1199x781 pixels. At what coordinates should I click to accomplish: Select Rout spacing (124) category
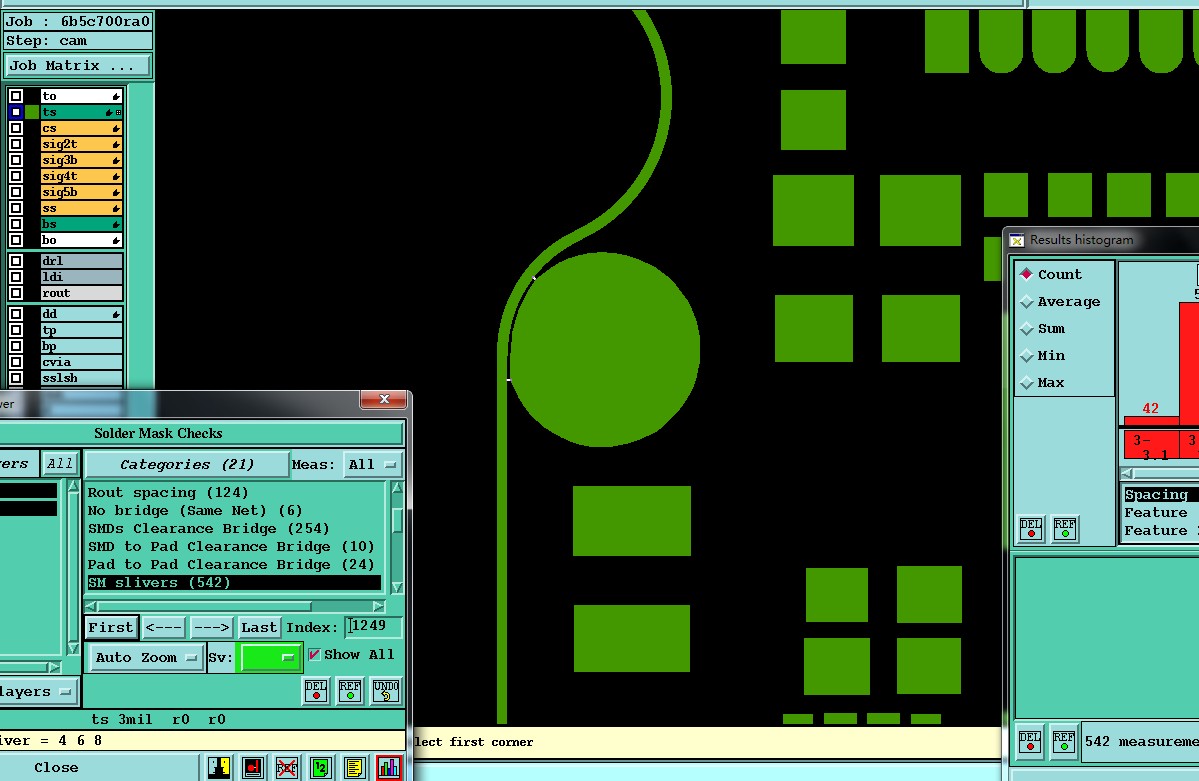coord(234,493)
